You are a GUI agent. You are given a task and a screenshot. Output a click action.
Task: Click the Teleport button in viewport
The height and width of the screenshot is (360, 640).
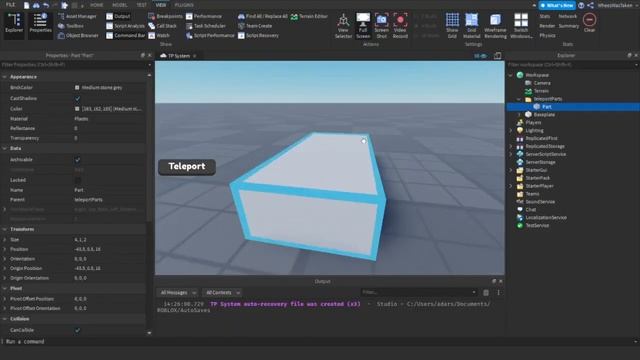tap(187, 167)
